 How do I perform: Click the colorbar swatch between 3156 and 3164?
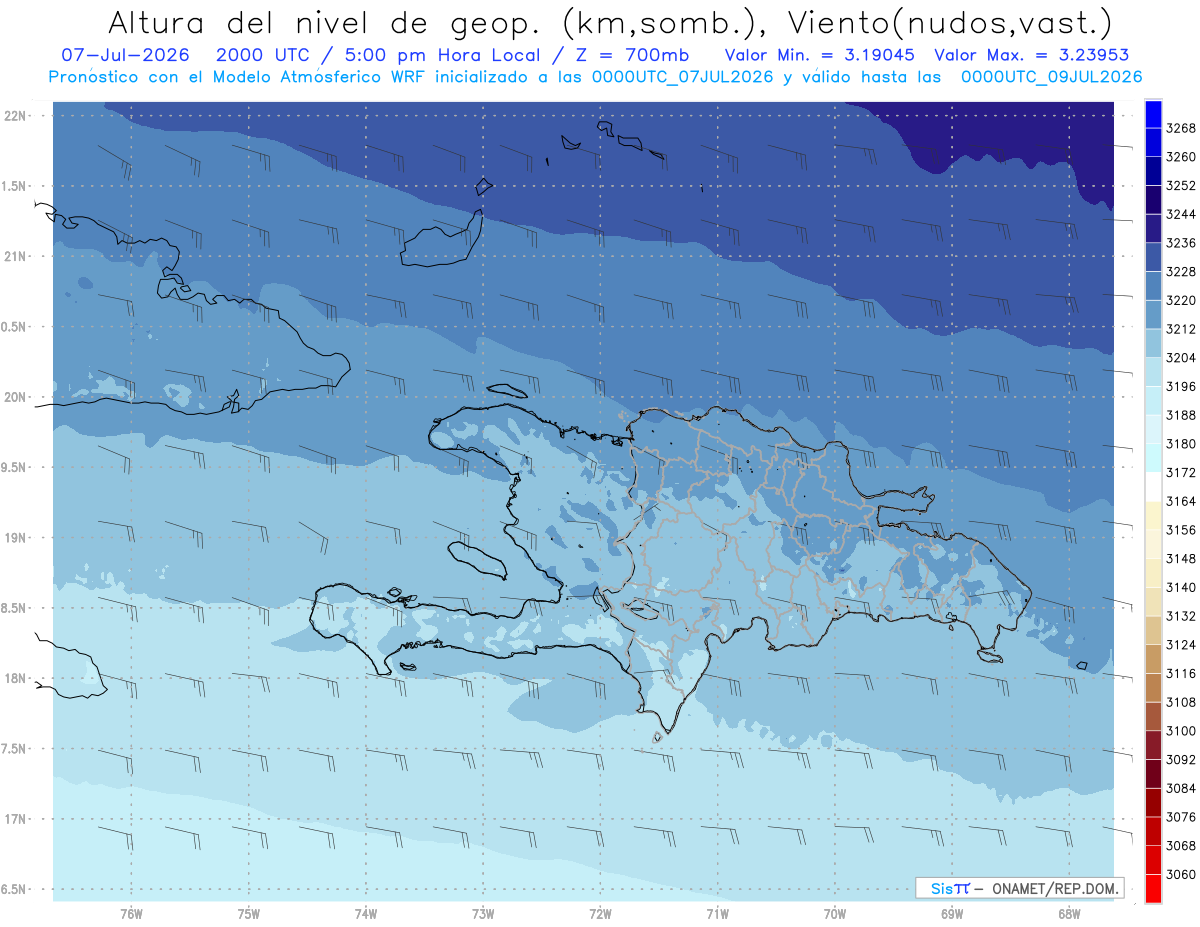tap(1153, 515)
